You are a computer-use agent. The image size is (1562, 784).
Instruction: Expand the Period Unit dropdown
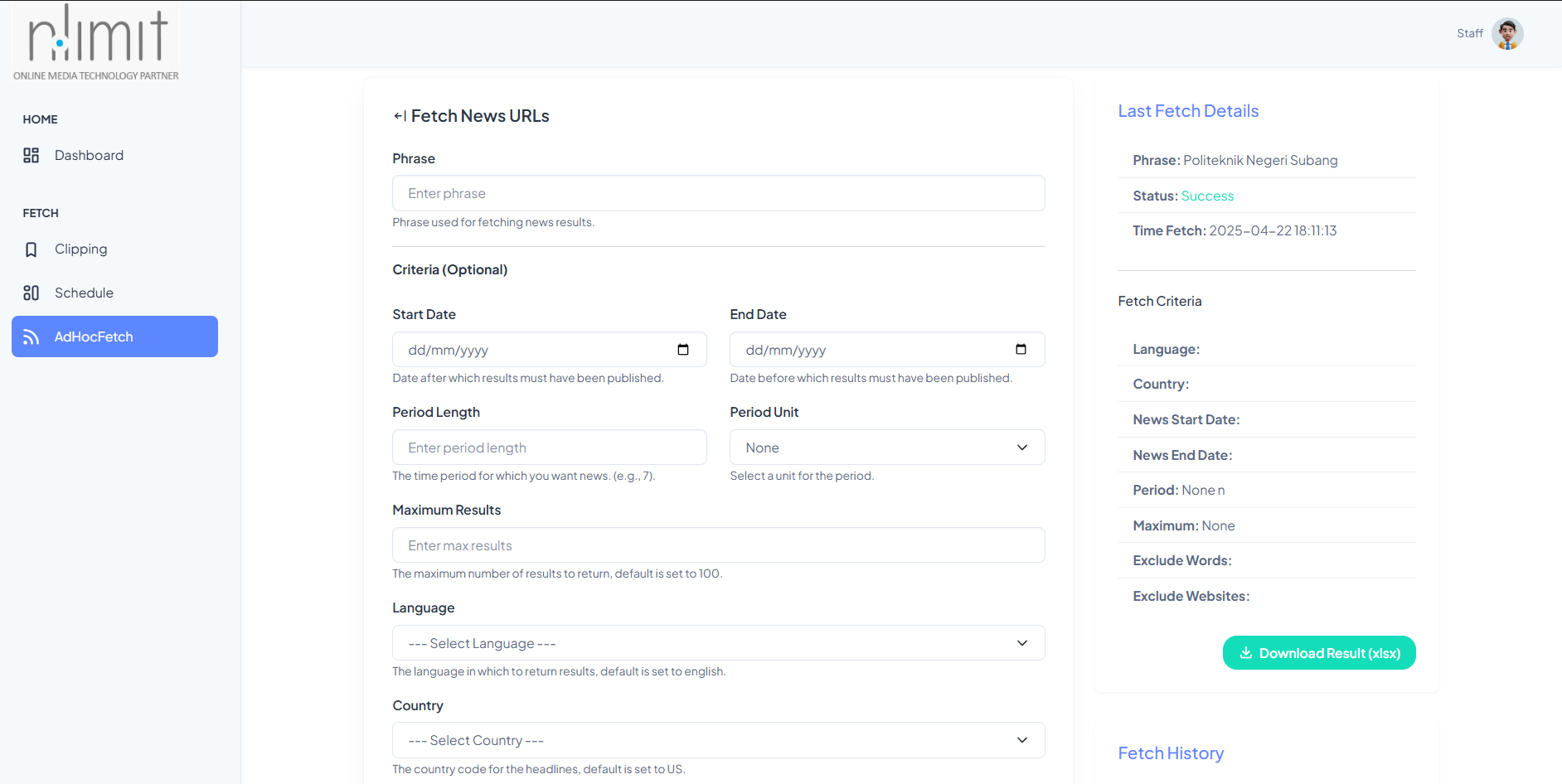pyautogui.click(x=886, y=448)
